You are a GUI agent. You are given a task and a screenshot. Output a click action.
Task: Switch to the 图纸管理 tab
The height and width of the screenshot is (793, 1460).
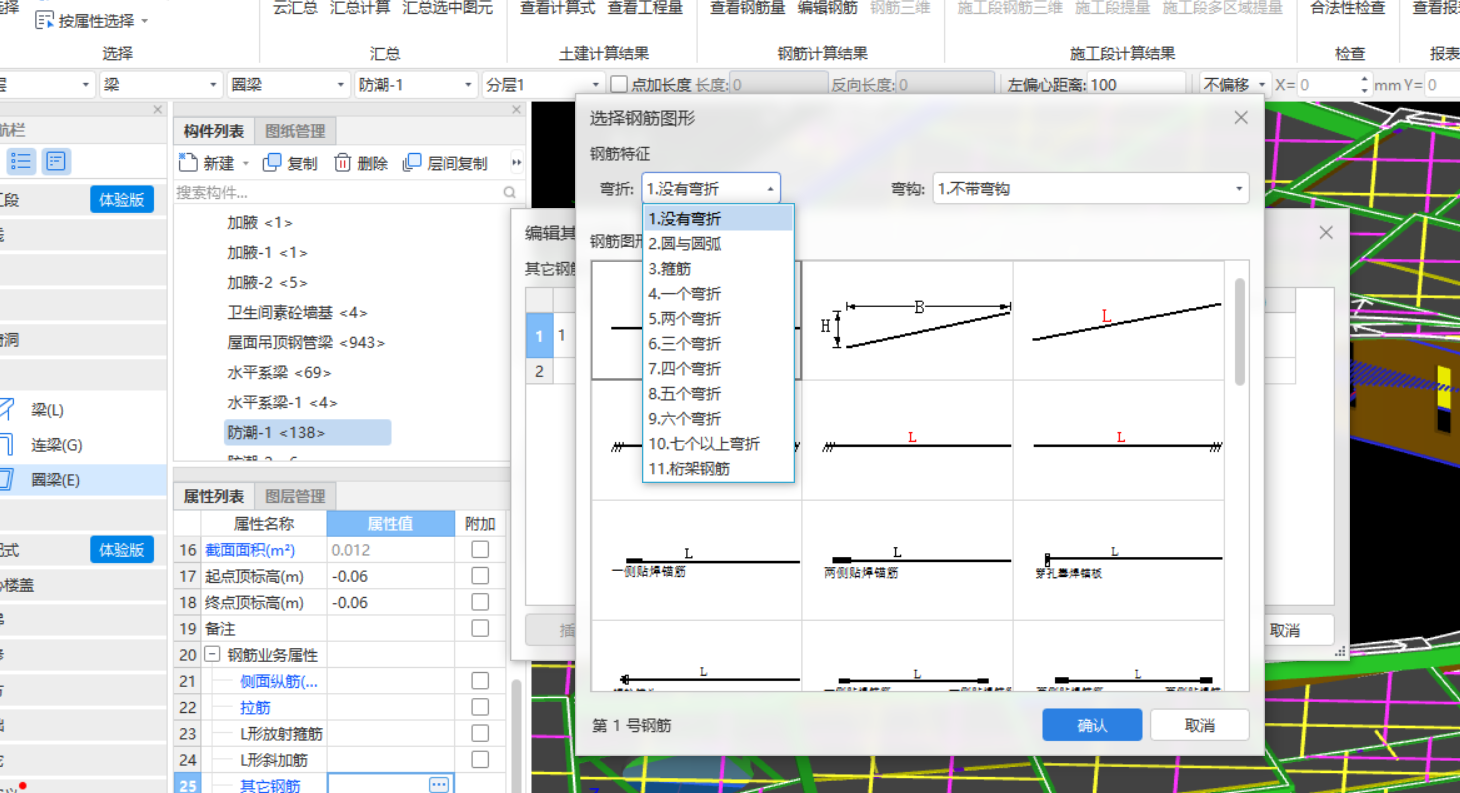pyautogui.click(x=295, y=131)
